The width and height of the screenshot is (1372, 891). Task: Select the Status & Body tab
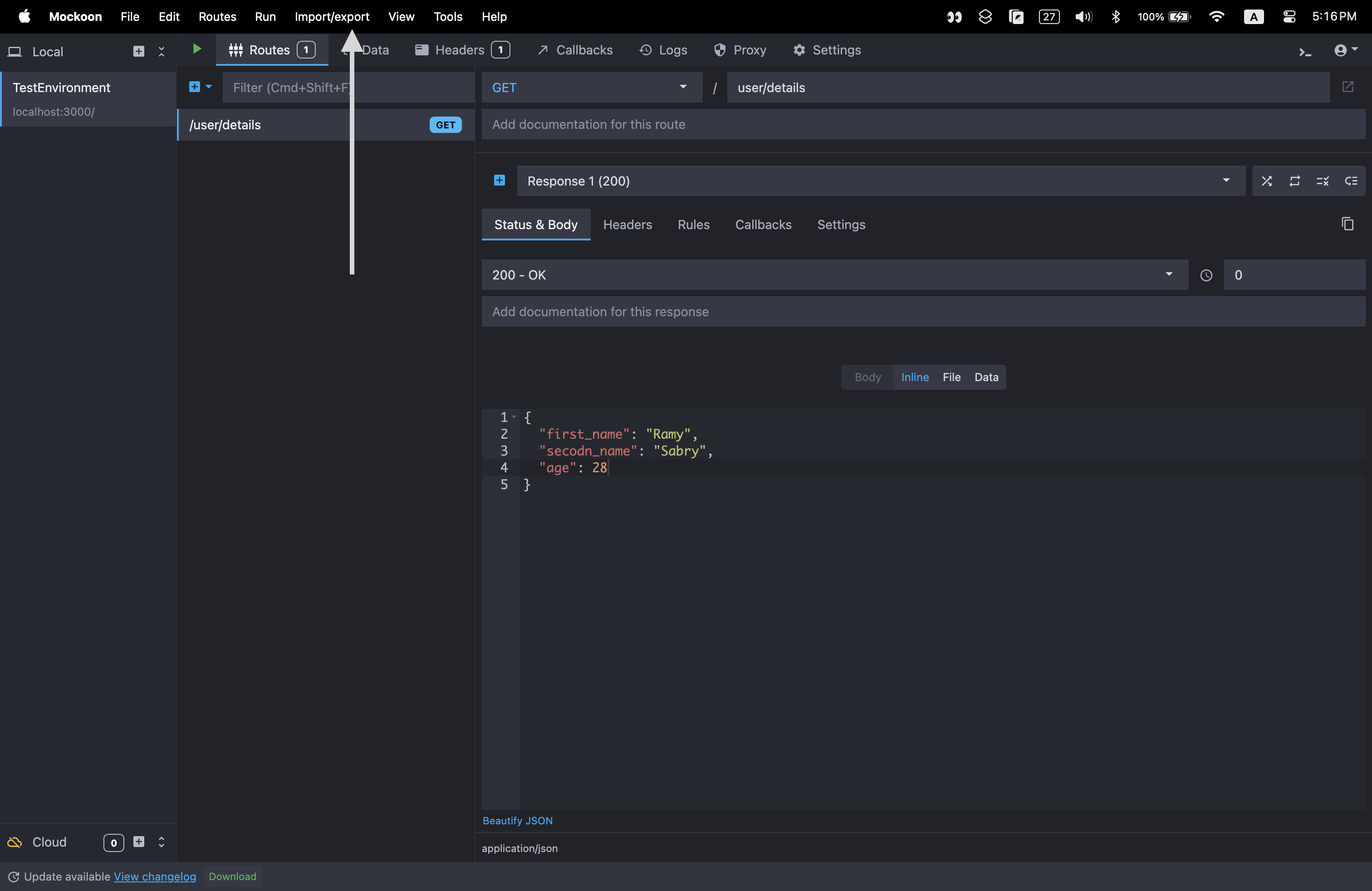pyautogui.click(x=535, y=224)
